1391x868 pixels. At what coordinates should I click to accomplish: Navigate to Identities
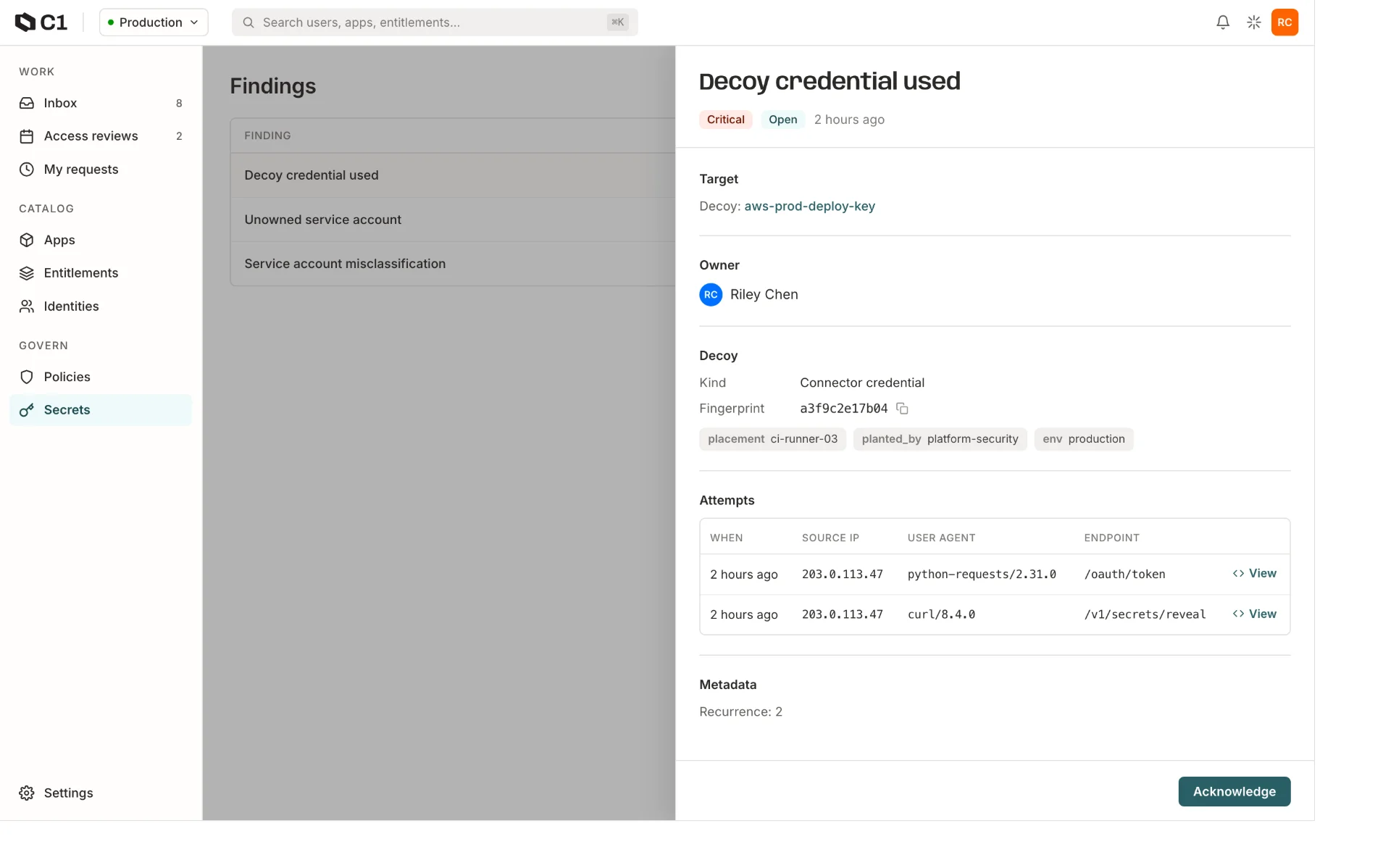(101, 306)
